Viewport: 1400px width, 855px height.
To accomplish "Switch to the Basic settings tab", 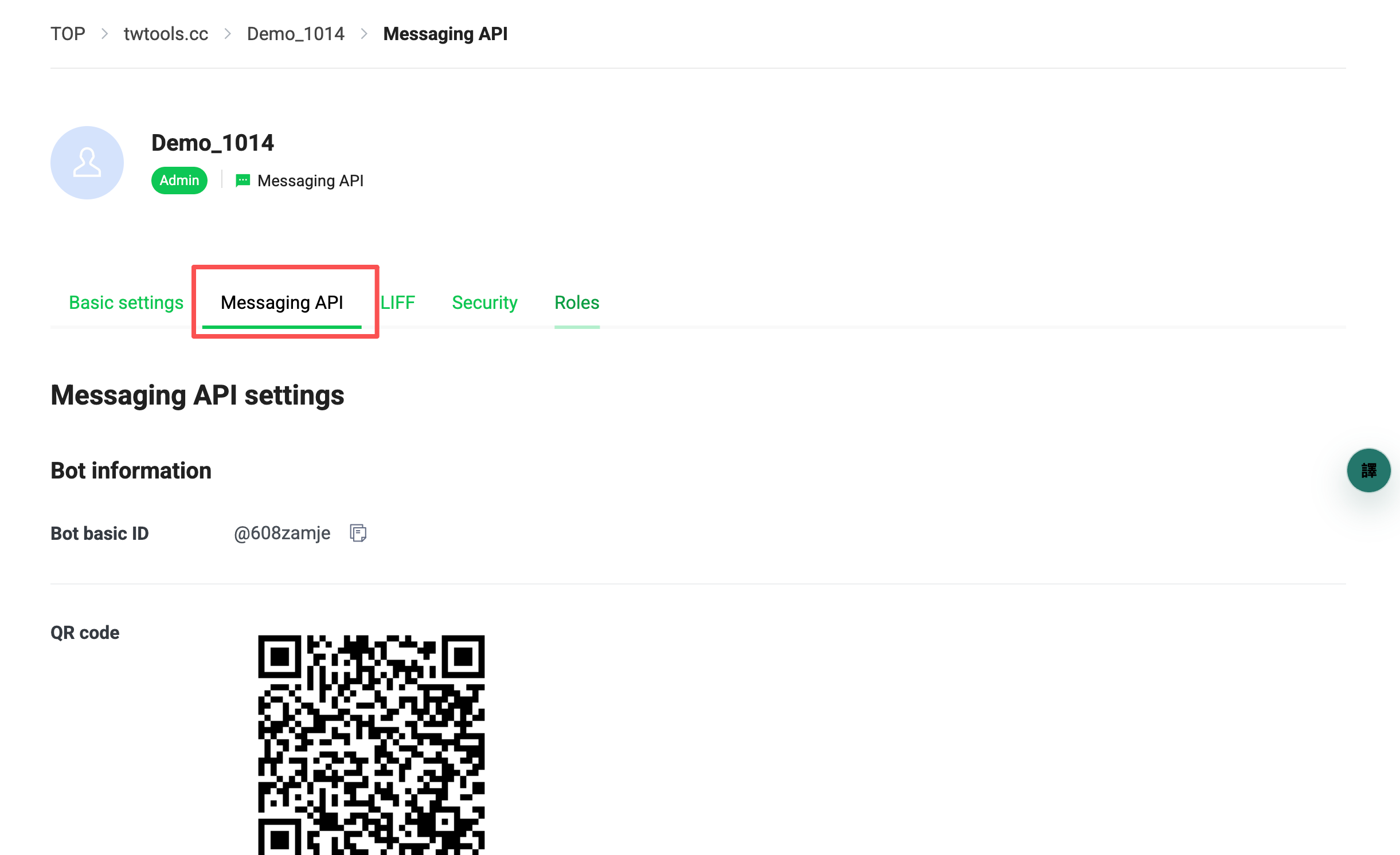I will [126, 303].
